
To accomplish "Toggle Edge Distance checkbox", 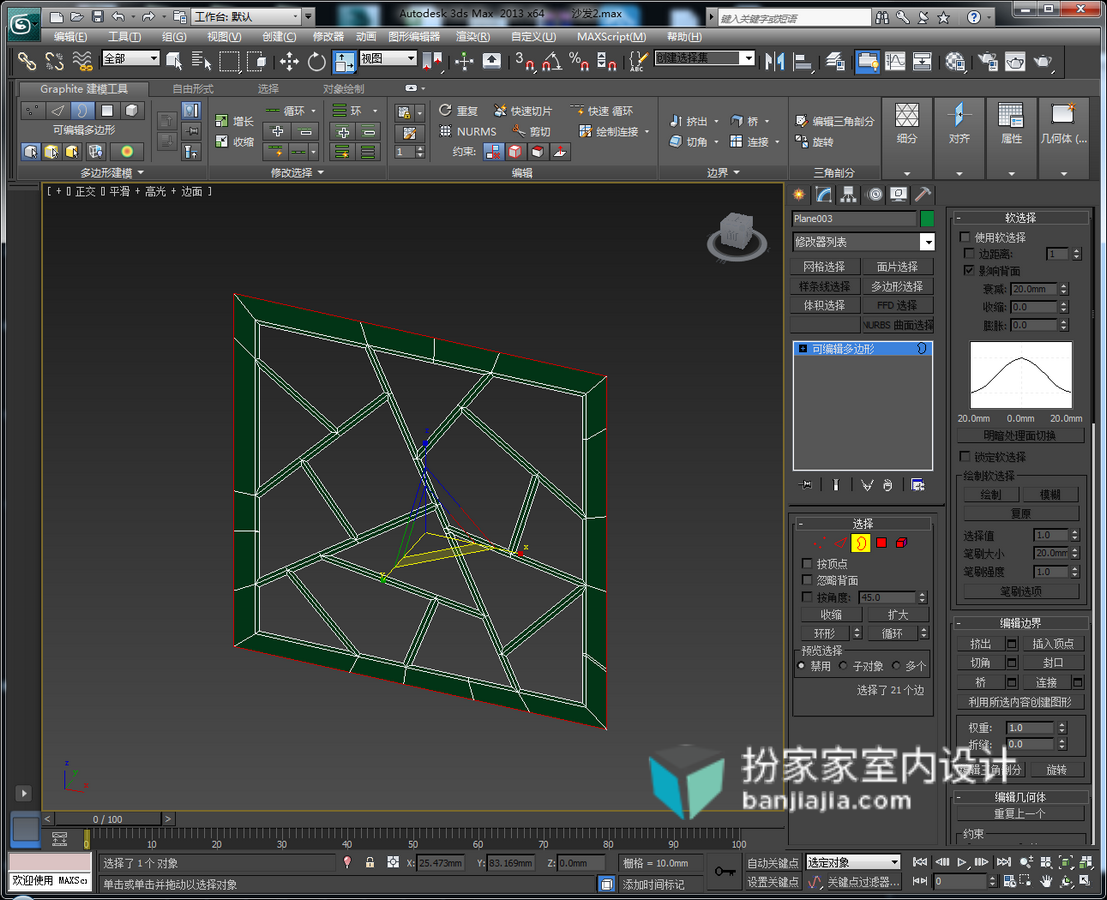I will pos(969,253).
